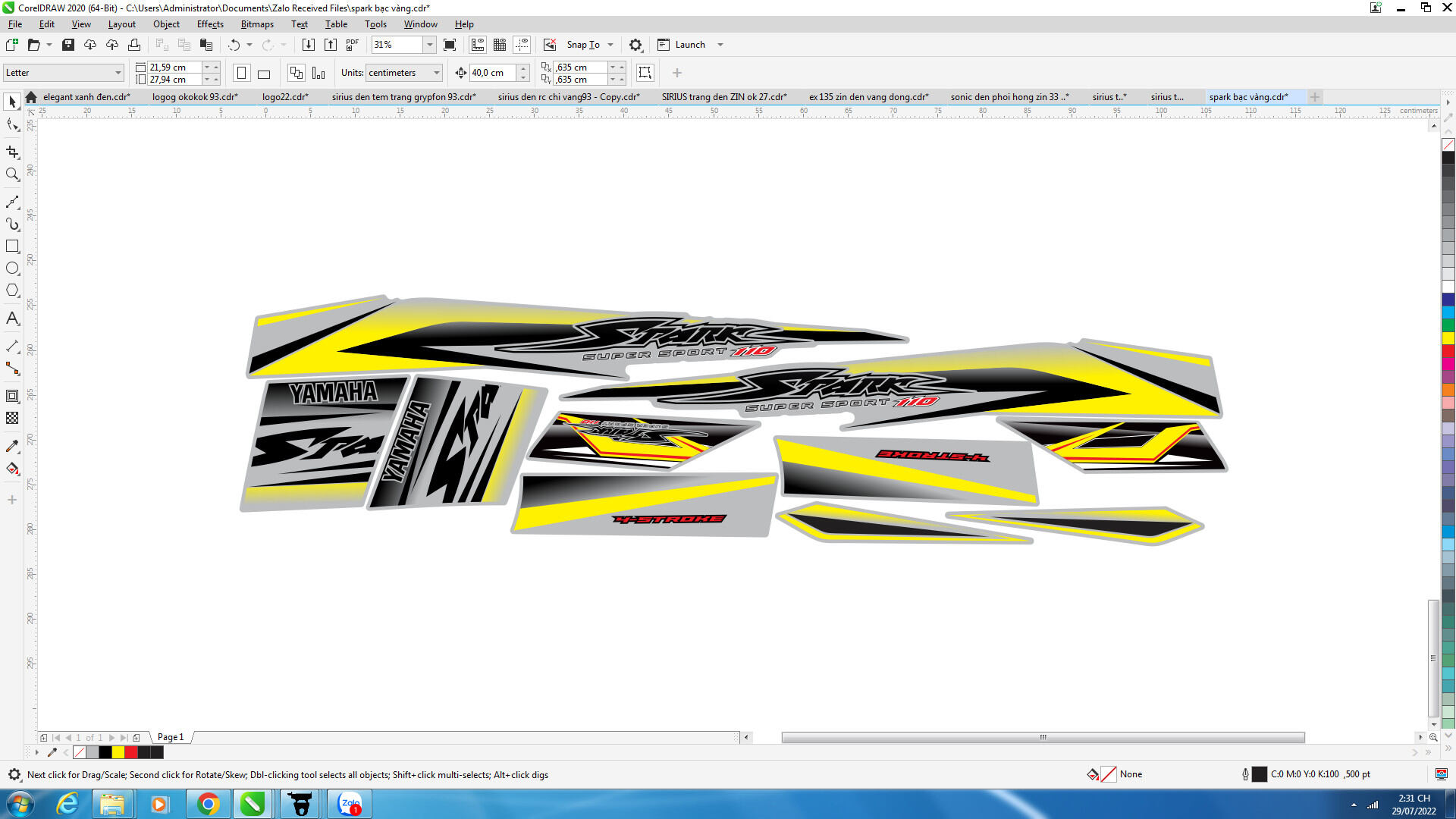Viewport: 1456px width, 819px height.
Task: Select the Freehand drawing tool
Action: point(12,202)
